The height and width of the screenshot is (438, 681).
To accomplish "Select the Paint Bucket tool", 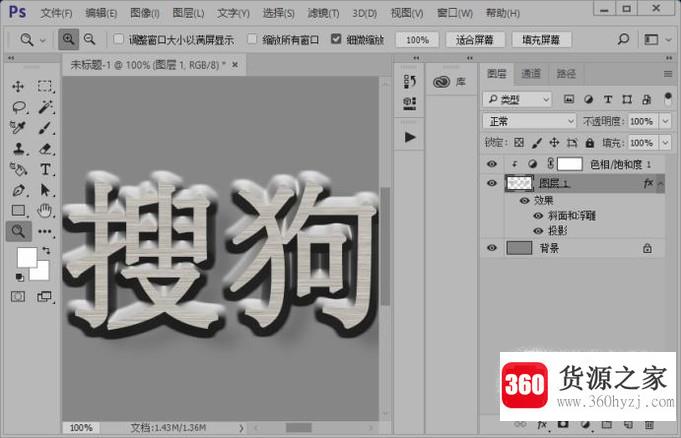I will [18, 169].
